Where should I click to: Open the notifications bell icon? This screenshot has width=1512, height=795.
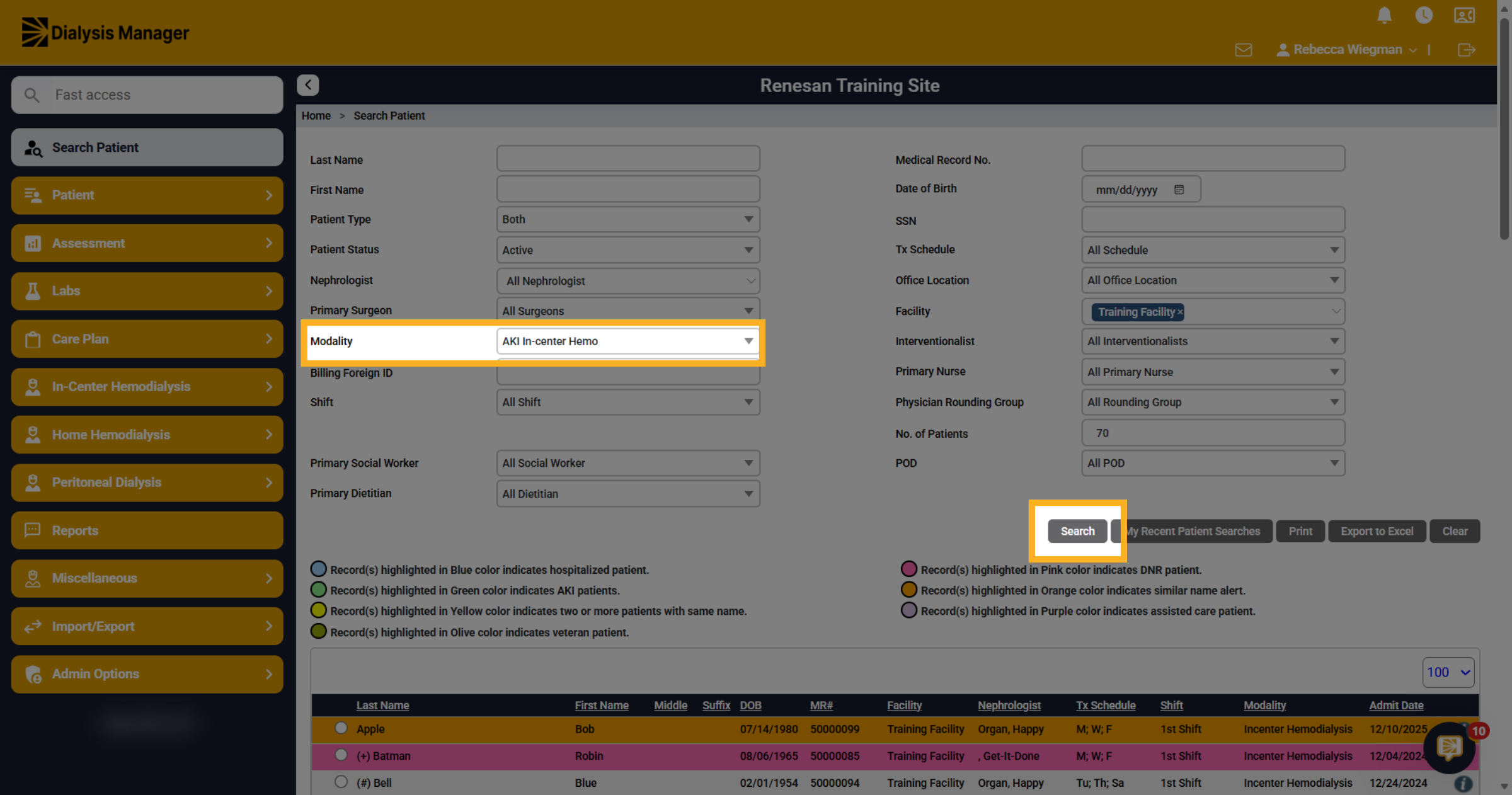pyautogui.click(x=1384, y=15)
